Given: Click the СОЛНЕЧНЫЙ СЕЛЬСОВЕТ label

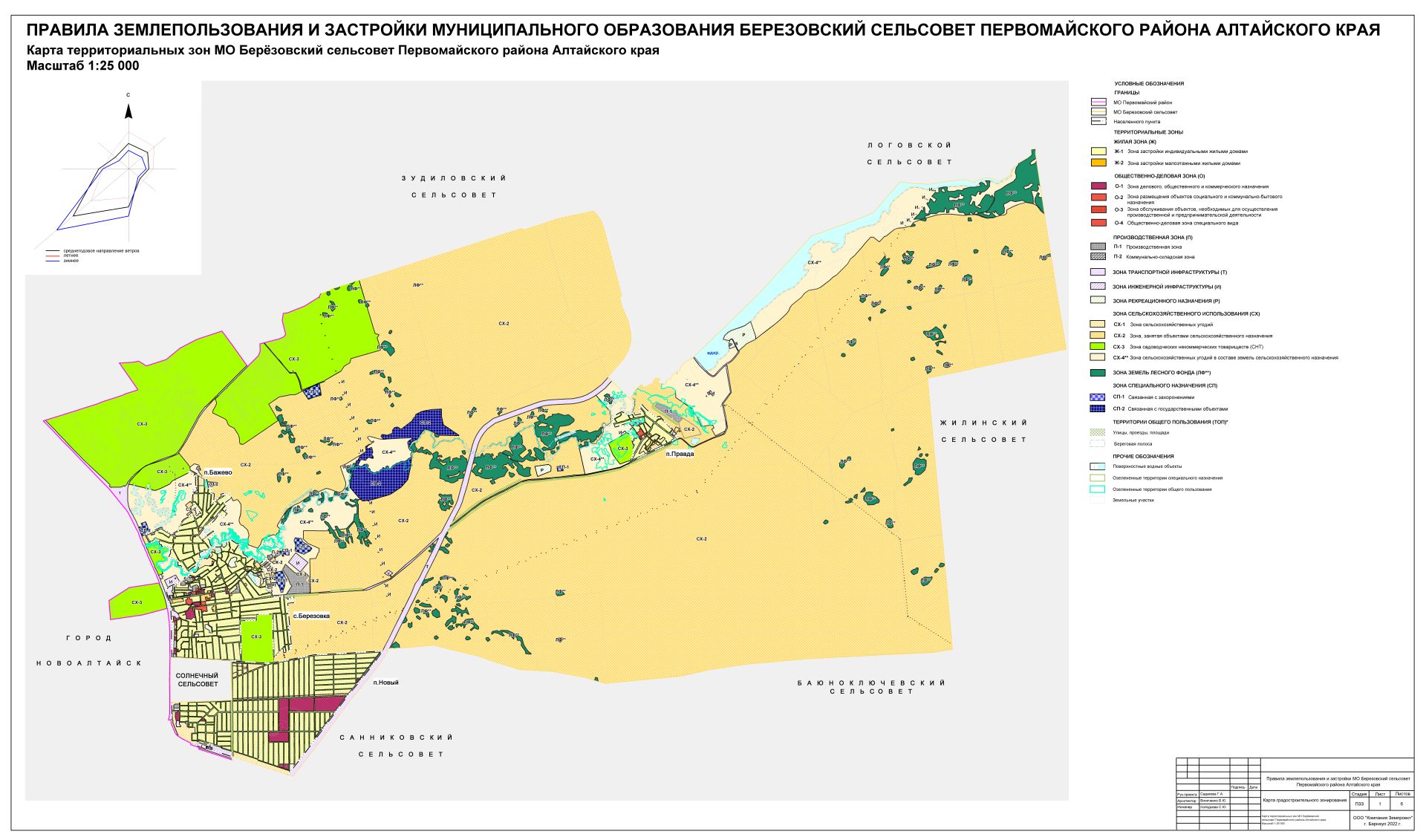Looking at the screenshot, I should click(198, 680).
